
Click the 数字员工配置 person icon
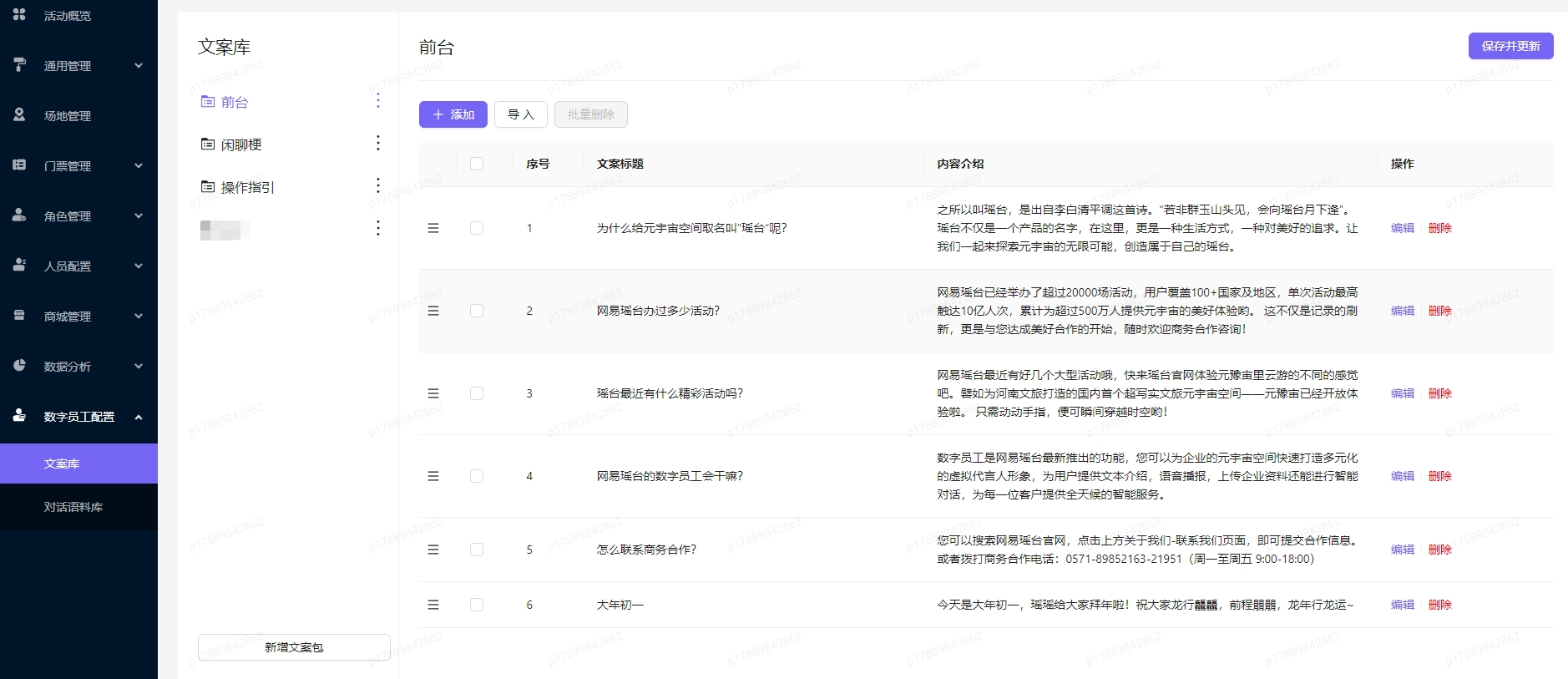click(19, 416)
